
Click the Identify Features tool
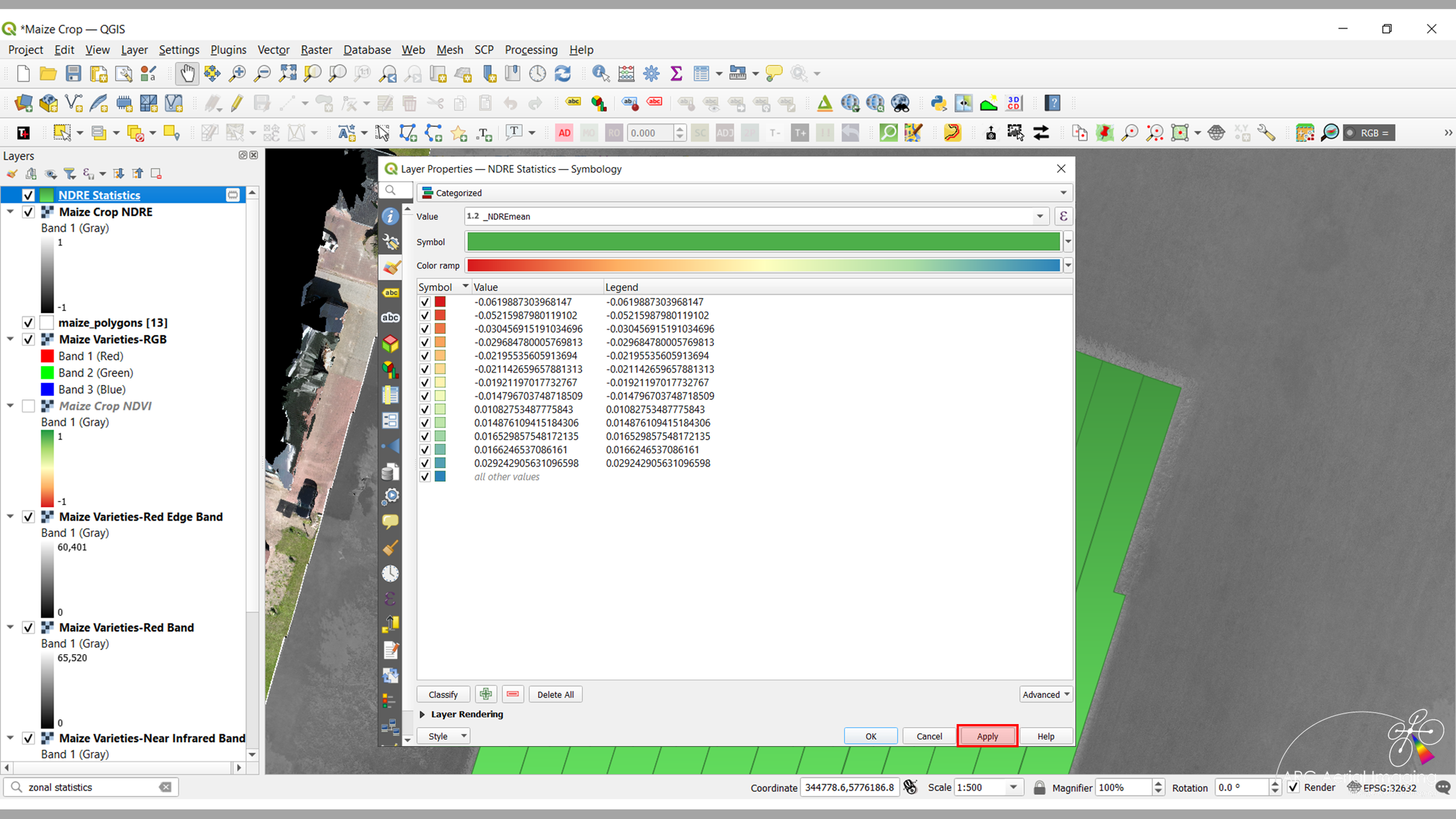(x=600, y=73)
